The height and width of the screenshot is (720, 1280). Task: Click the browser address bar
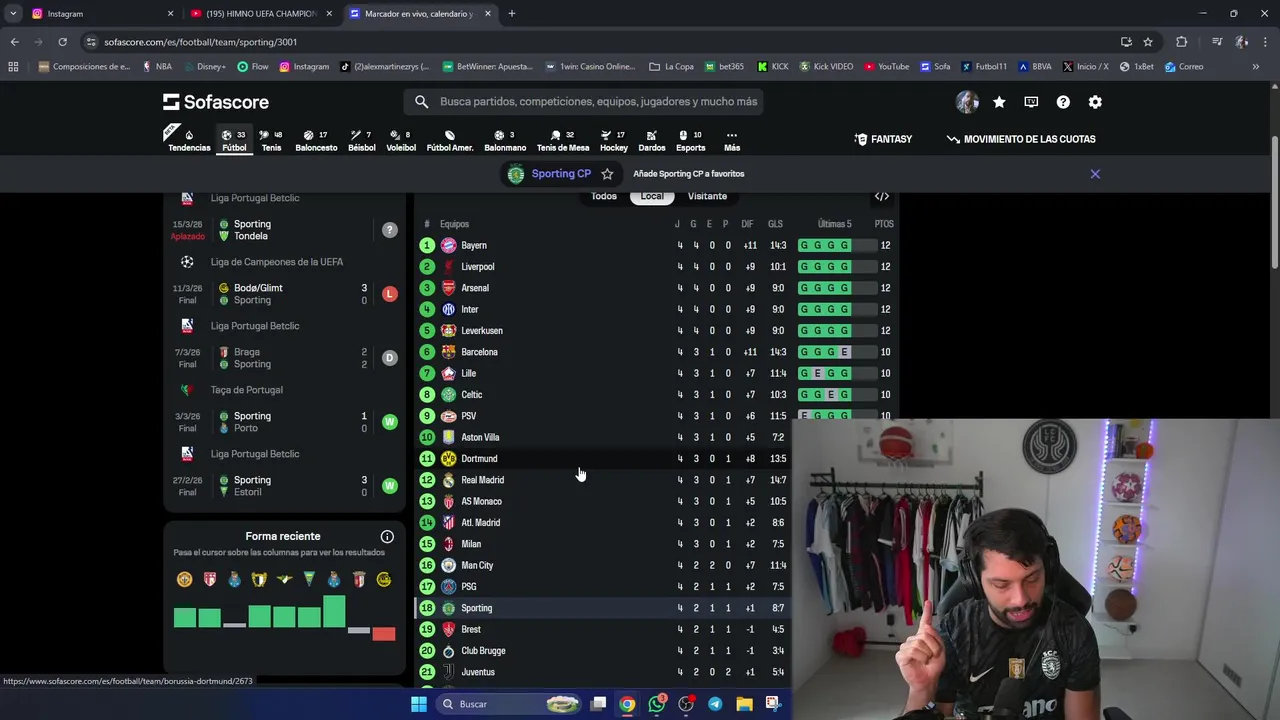[x=600, y=42]
